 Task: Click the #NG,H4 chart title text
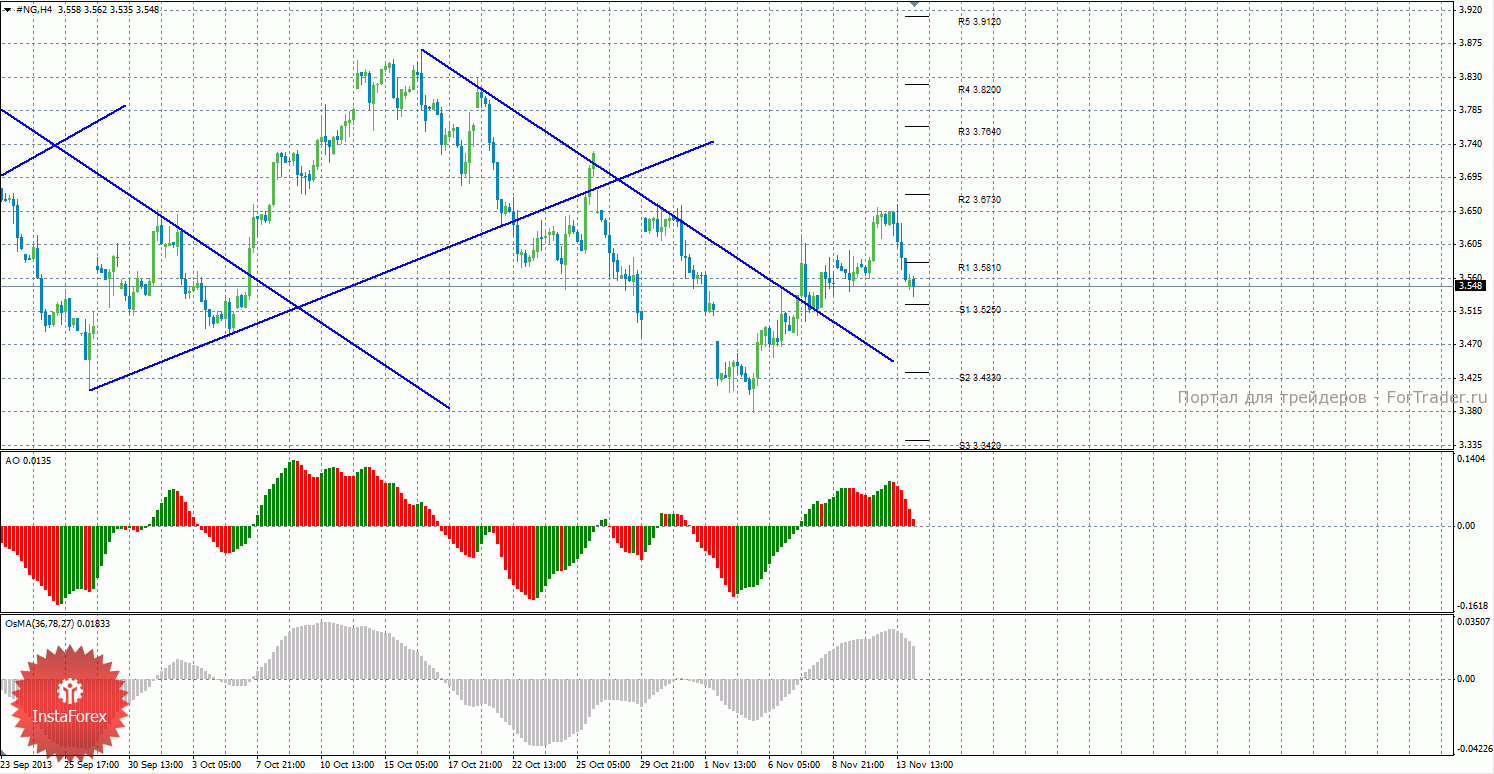(34, 9)
